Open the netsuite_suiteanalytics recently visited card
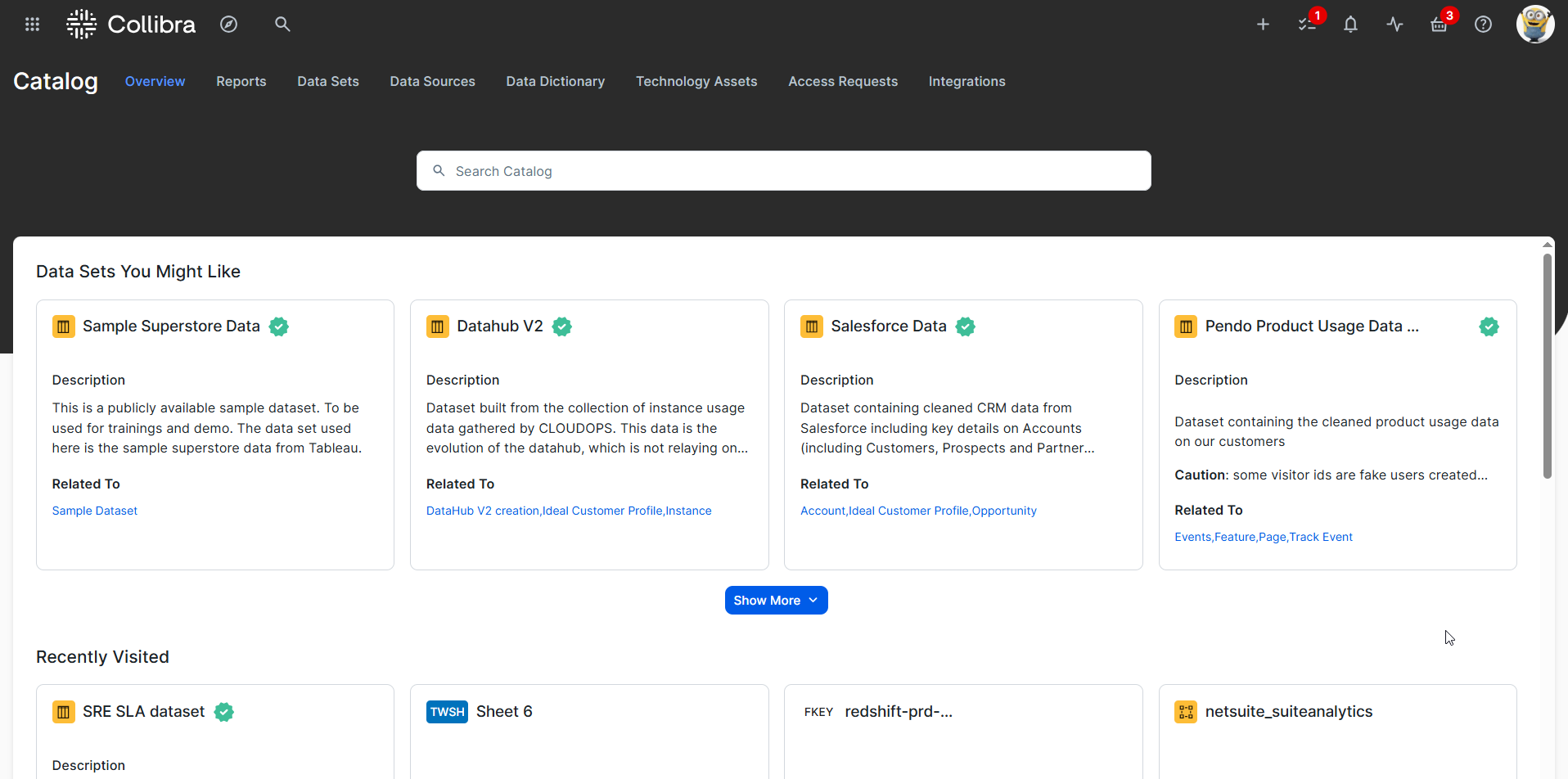The image size is (1568, 779). (1288, 712)
